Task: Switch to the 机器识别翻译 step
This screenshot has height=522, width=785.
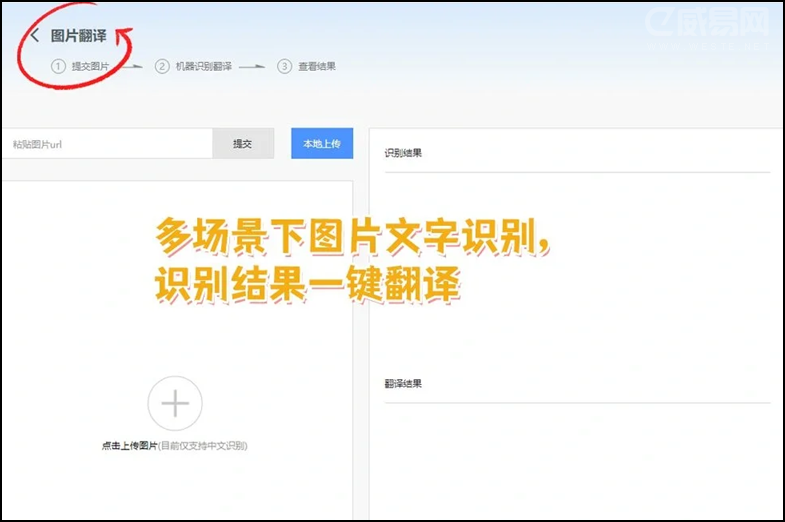Action: pos(204,67)
